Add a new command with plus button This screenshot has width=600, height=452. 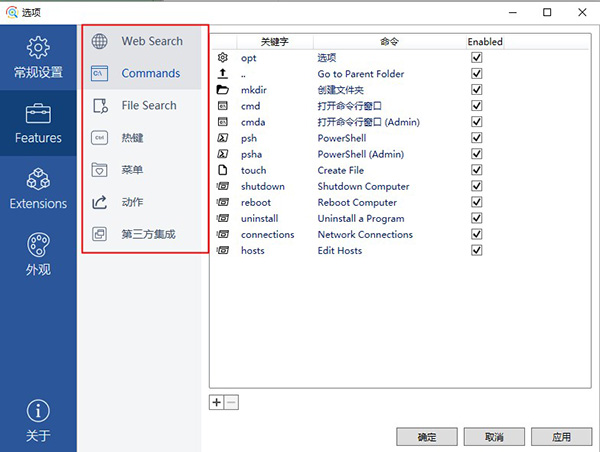coord(217,402)
